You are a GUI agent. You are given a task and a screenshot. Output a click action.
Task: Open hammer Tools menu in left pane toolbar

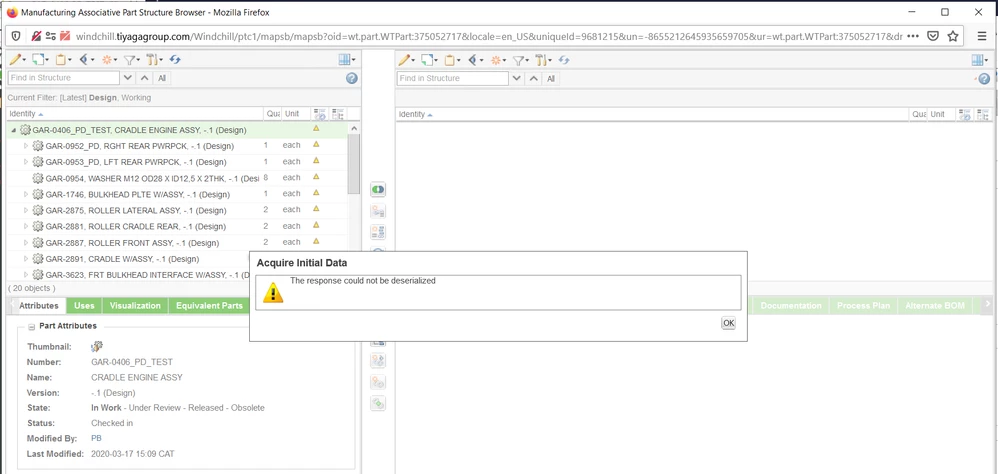[x=155, y=60]
